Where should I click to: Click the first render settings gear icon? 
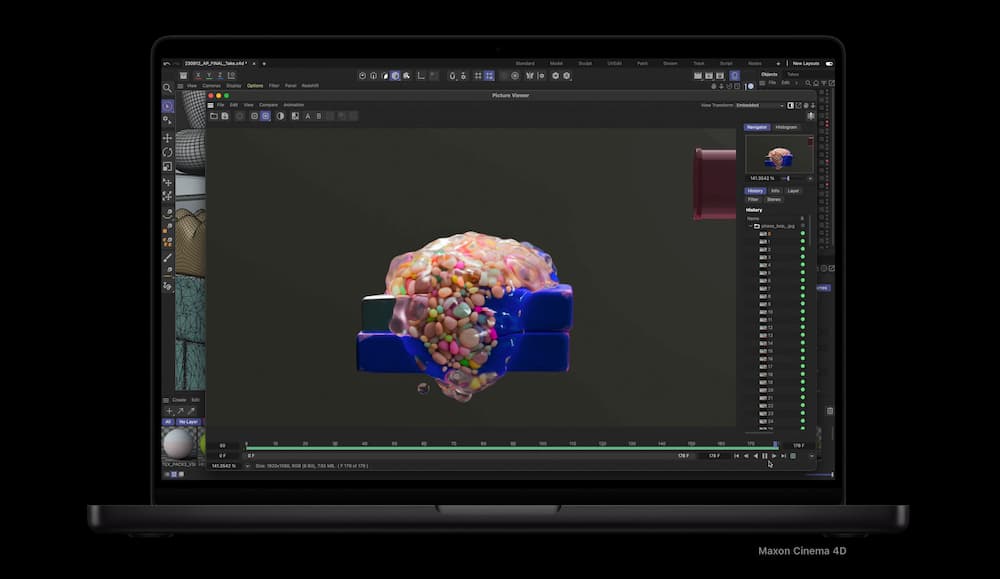(x=555, y=76)
